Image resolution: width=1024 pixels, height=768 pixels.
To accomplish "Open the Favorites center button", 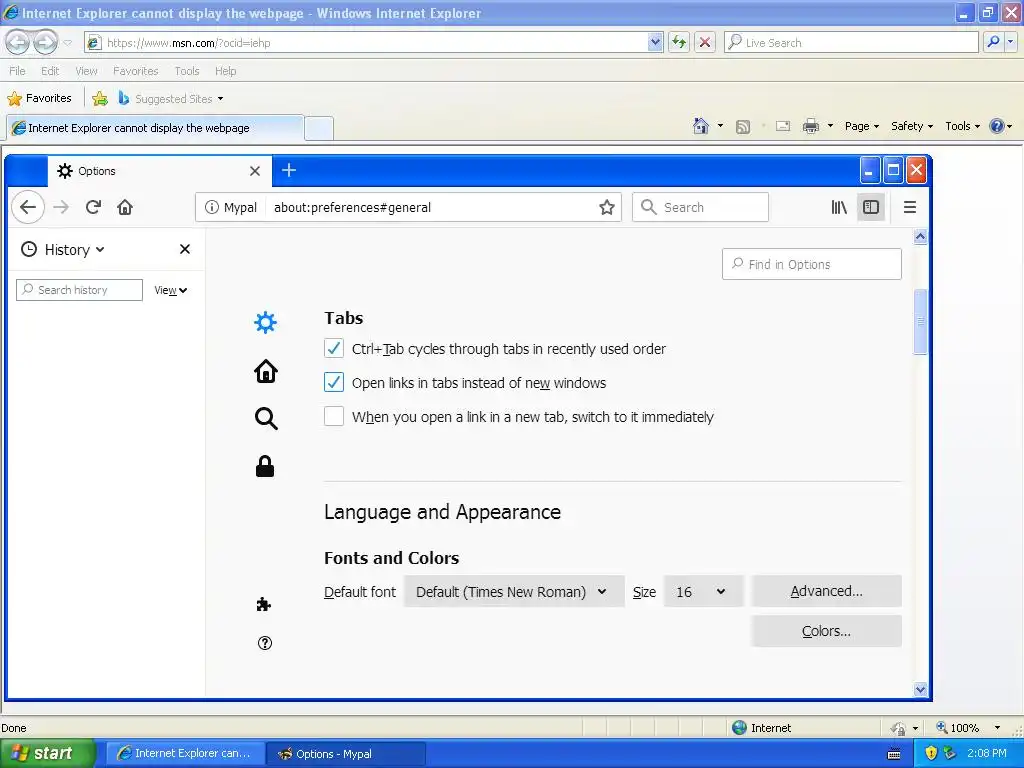I will (x=39, y=99).
